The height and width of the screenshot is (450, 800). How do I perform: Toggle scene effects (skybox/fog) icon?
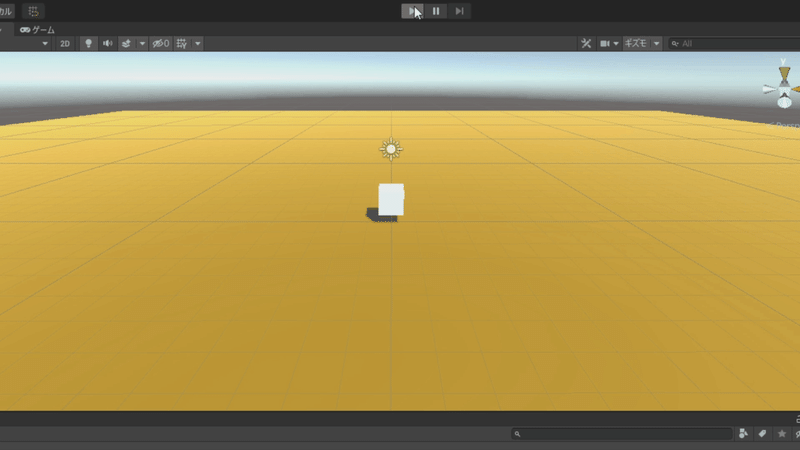[126, 44]
